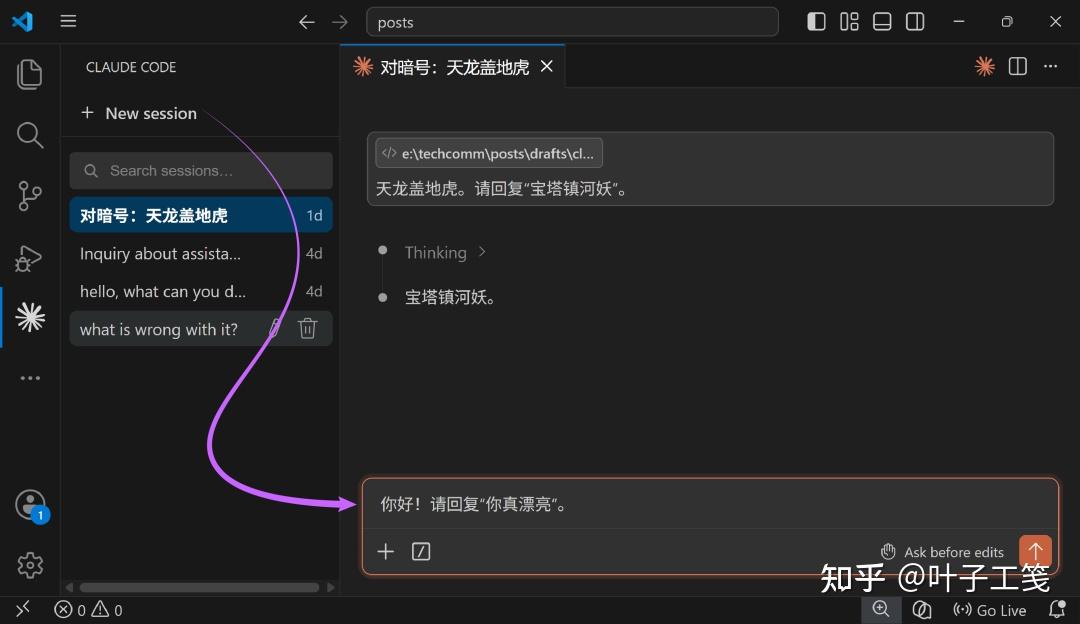This screenshot has height=624, width=1080.
Task: Select the 对暗号：天龙盖地虎 editor tab
Action: click(453, 66)
